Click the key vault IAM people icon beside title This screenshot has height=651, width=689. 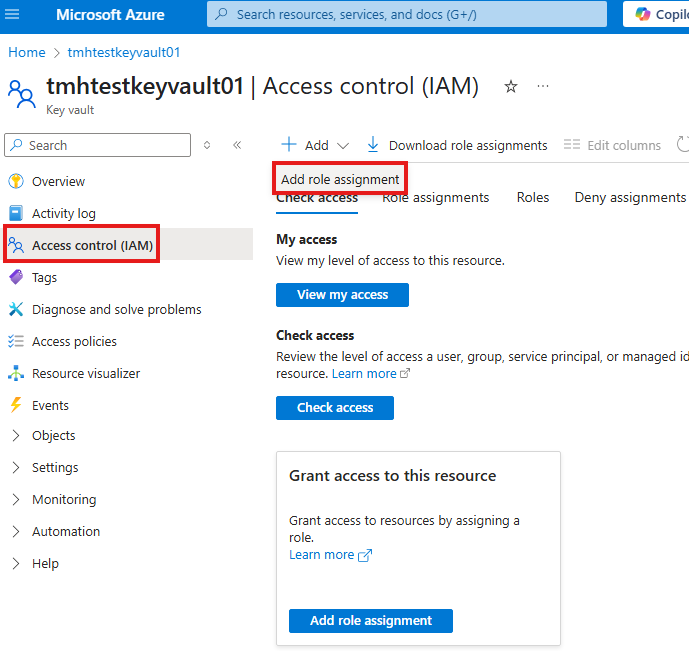point(22,94)
